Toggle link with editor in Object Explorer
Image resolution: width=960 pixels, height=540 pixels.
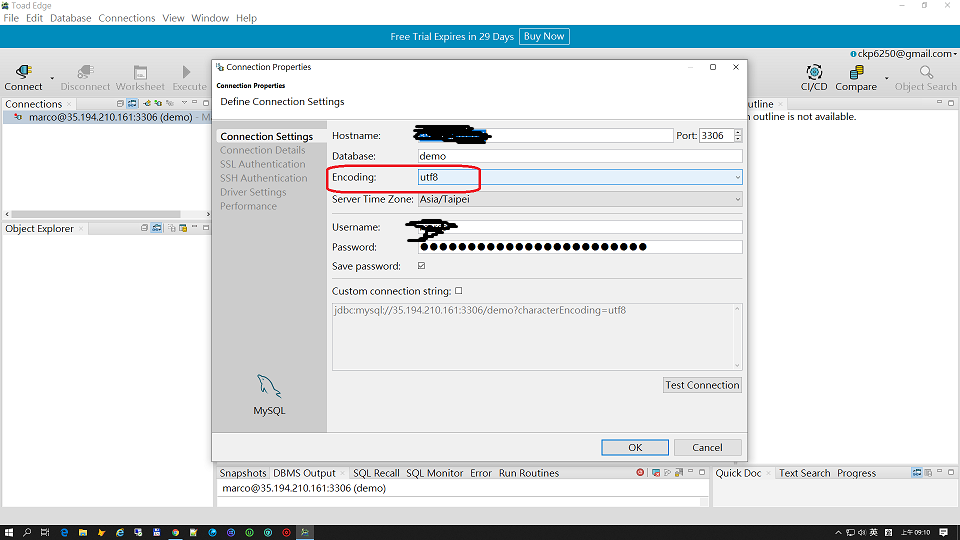157,228
